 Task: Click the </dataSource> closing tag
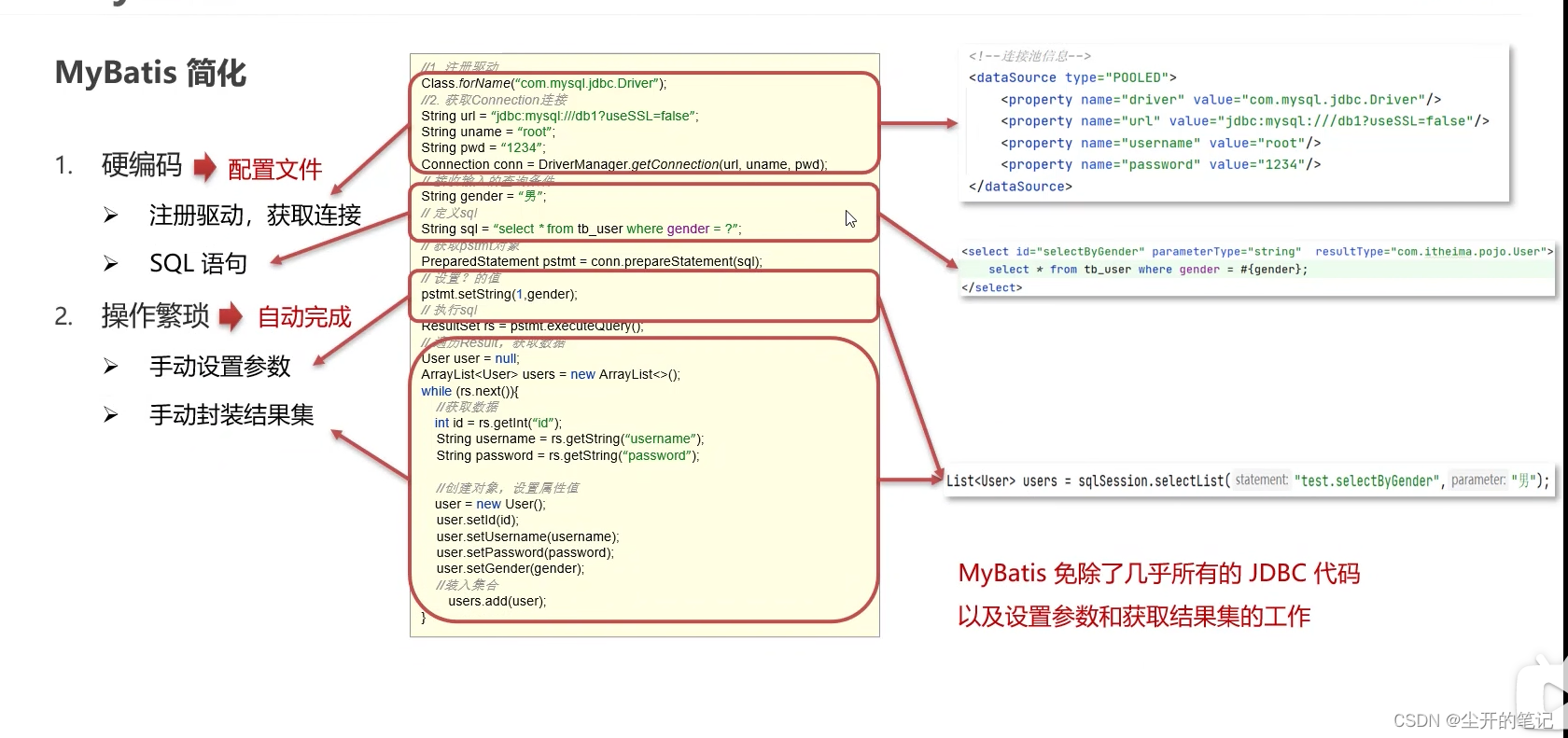click(1020, 187)
